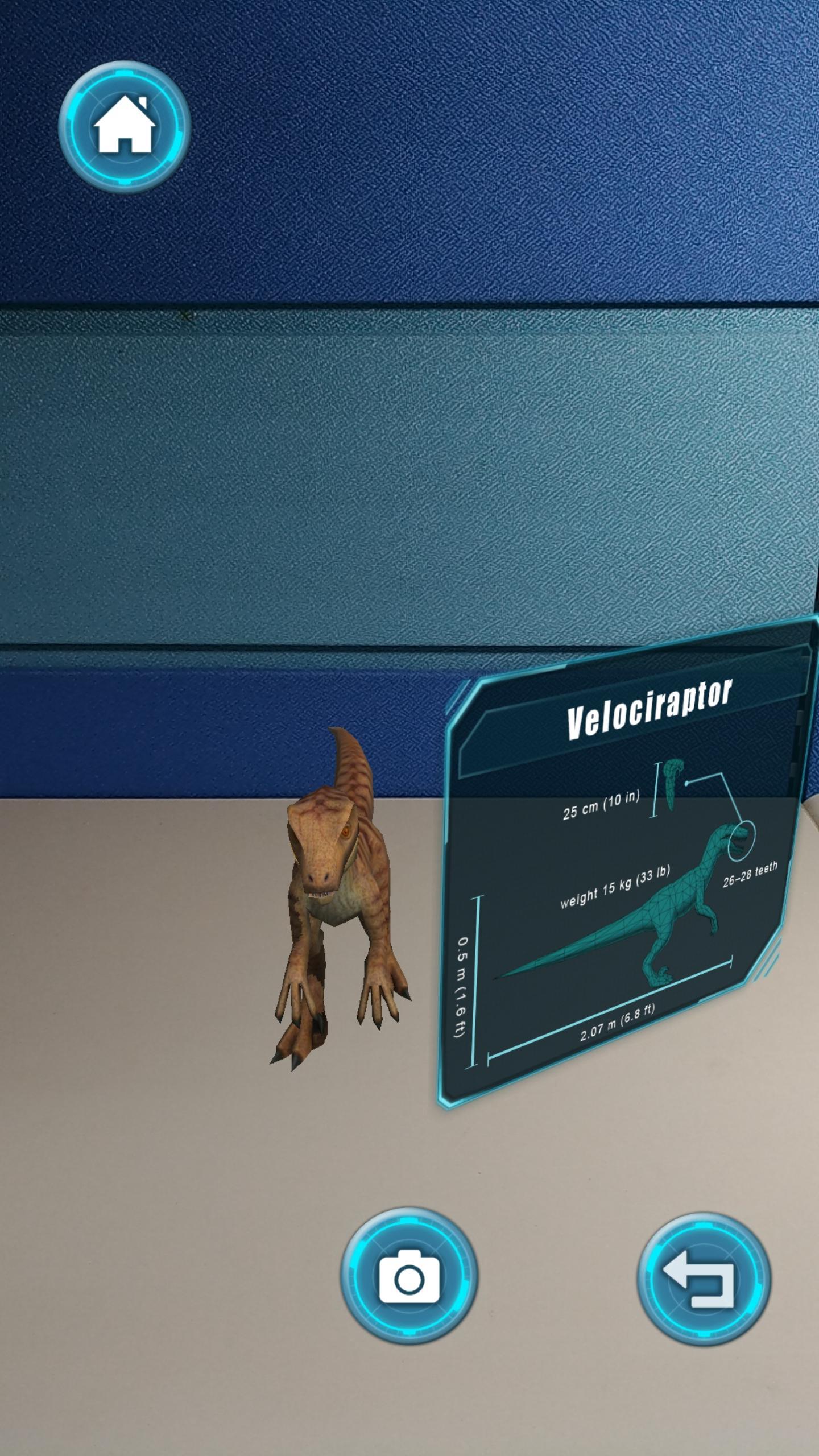Take a photo with camera button
The image size is (819, 1456).
pos(409,1276)
